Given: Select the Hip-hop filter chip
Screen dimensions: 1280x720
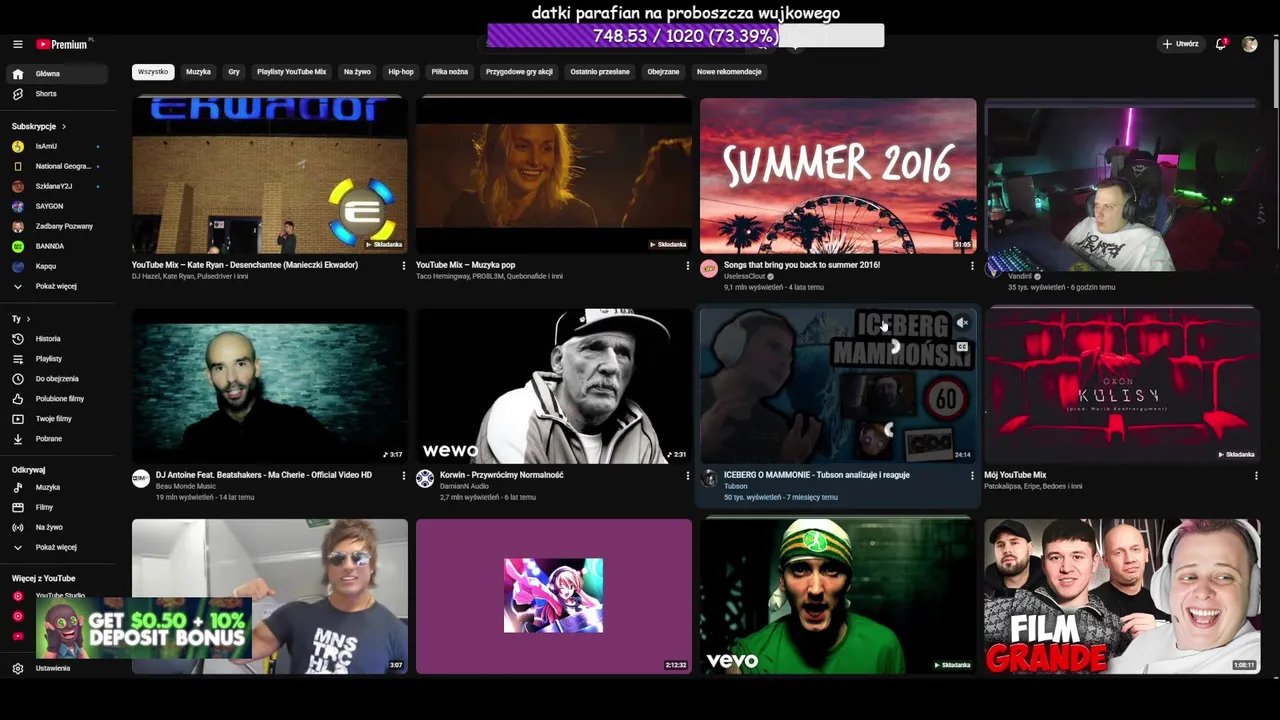Looking at the screenshot, I should (x=401, y=72).
